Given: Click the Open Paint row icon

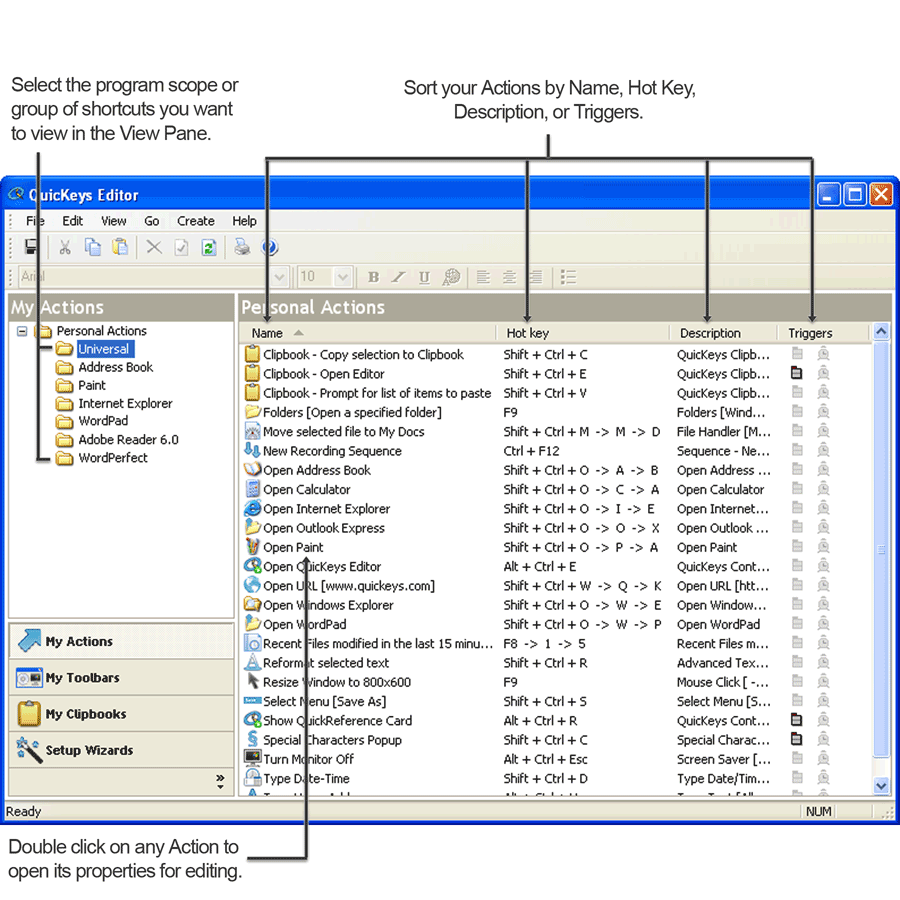Looking at the screenshot, I should coord(252,547).
